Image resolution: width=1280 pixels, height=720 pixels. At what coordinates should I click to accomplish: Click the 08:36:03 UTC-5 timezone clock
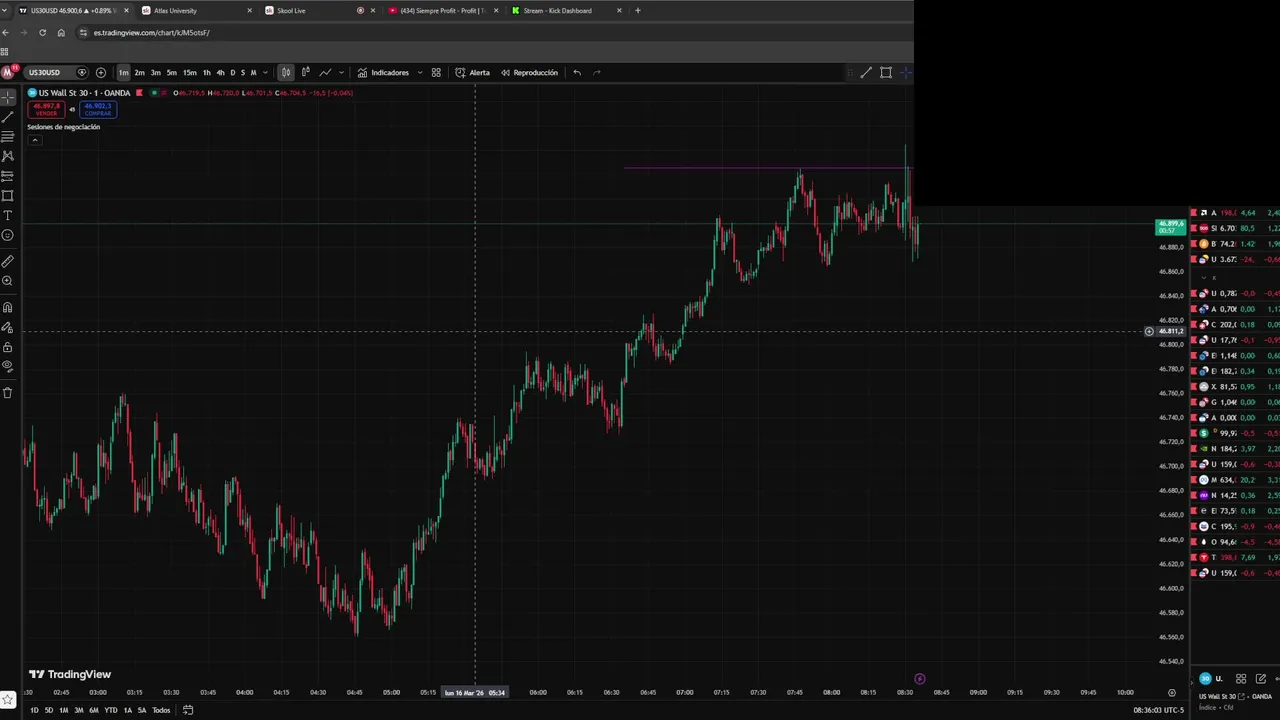1159,710
